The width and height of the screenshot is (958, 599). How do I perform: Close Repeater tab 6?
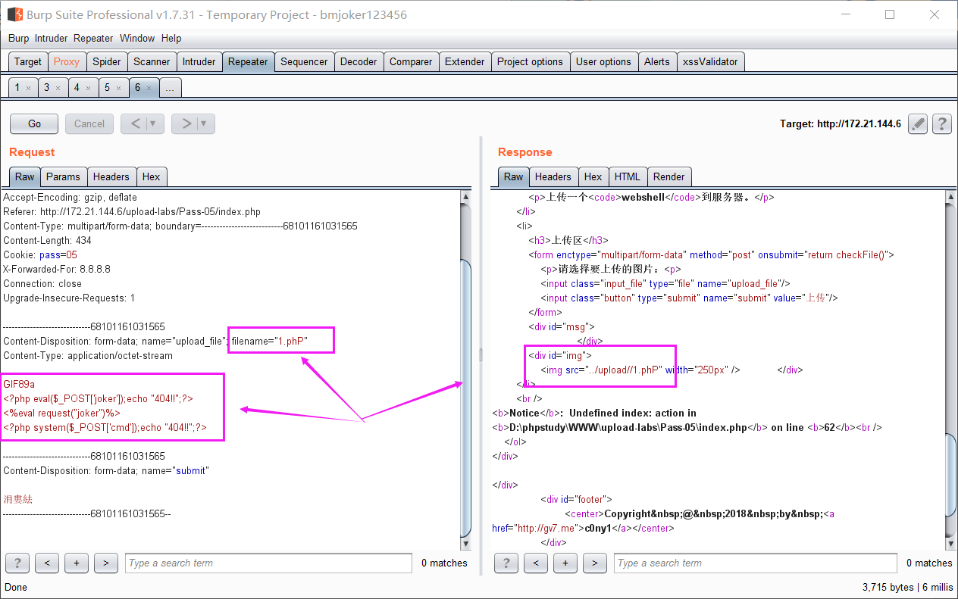click(x=148, y=88)
